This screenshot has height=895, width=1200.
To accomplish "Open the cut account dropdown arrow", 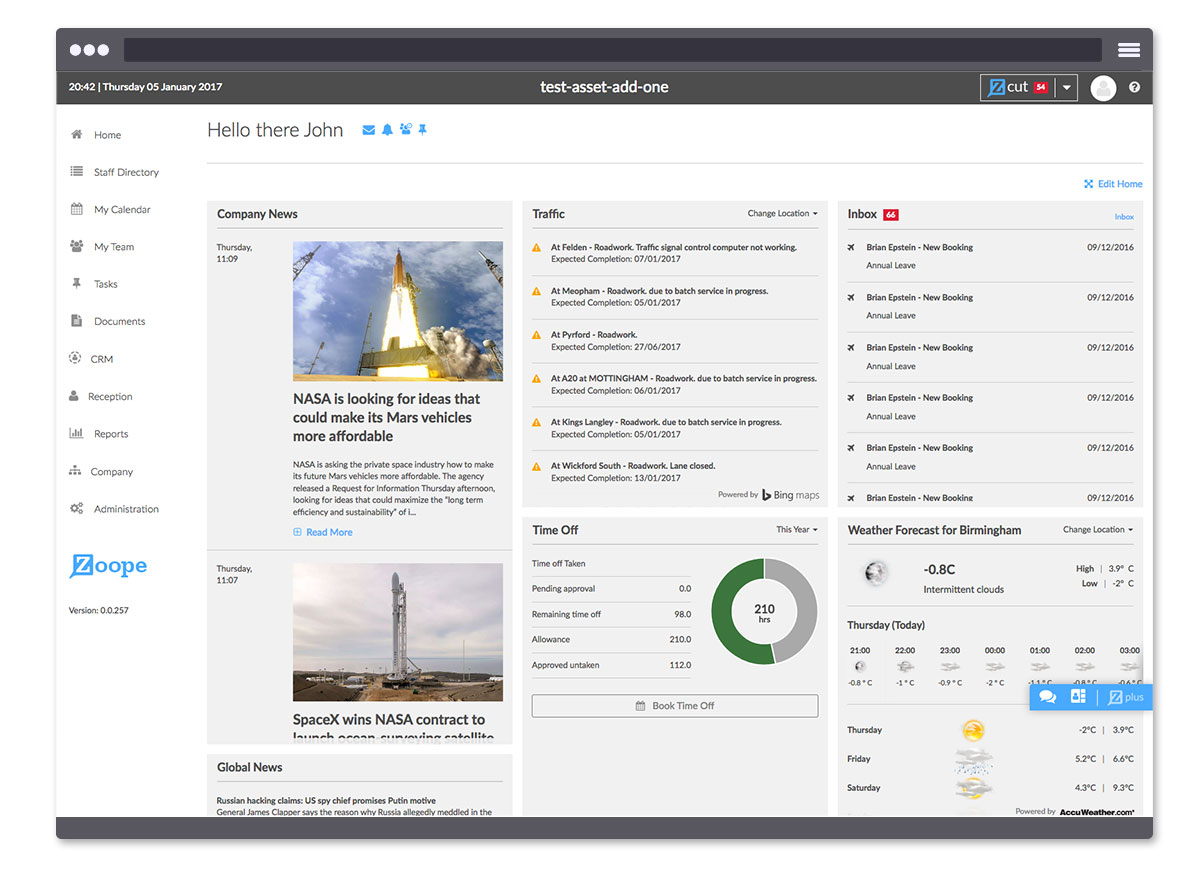I will click(x=1066, y=87).
